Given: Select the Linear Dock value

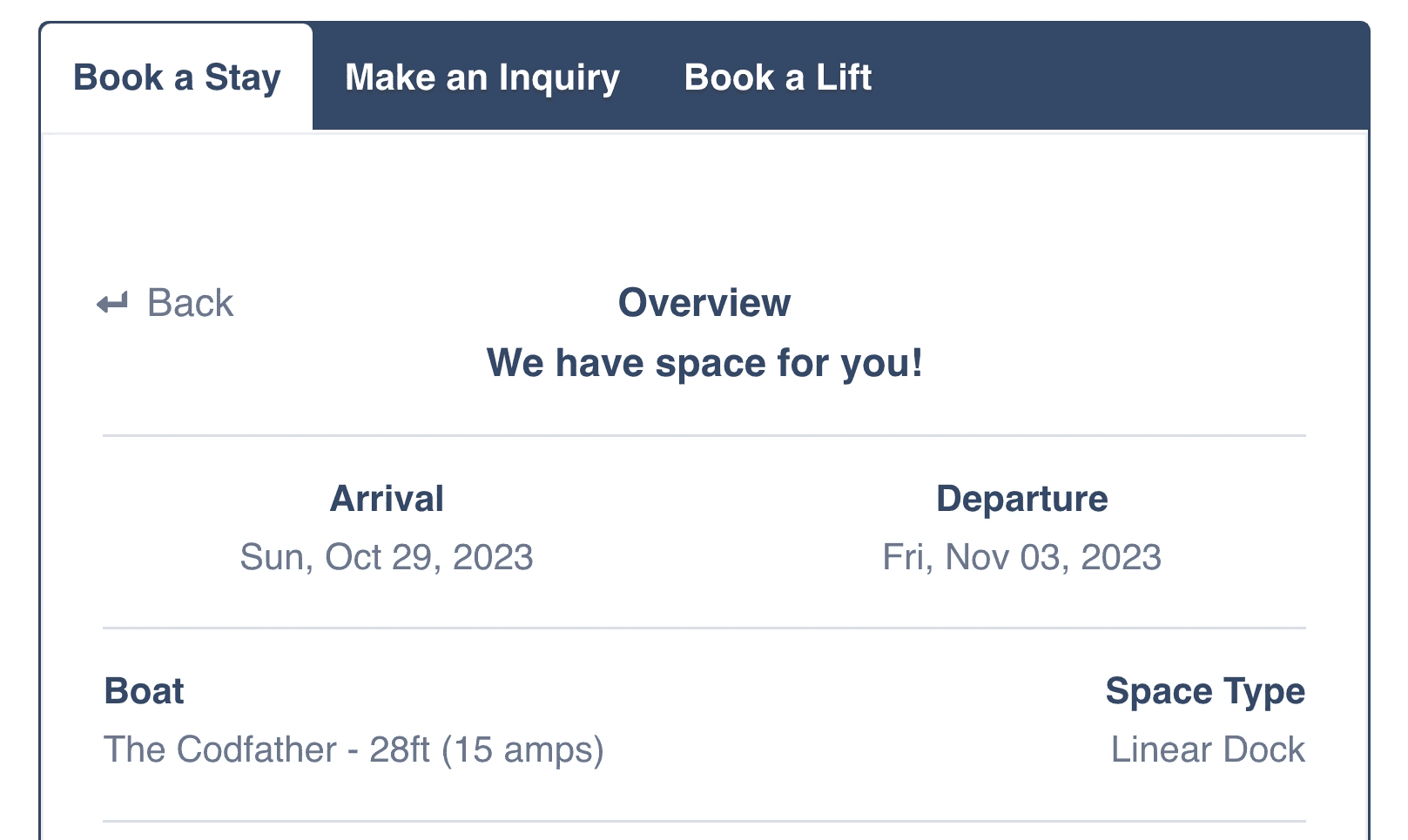Looking at the screenshot, I should click(x=1209, y=749).
